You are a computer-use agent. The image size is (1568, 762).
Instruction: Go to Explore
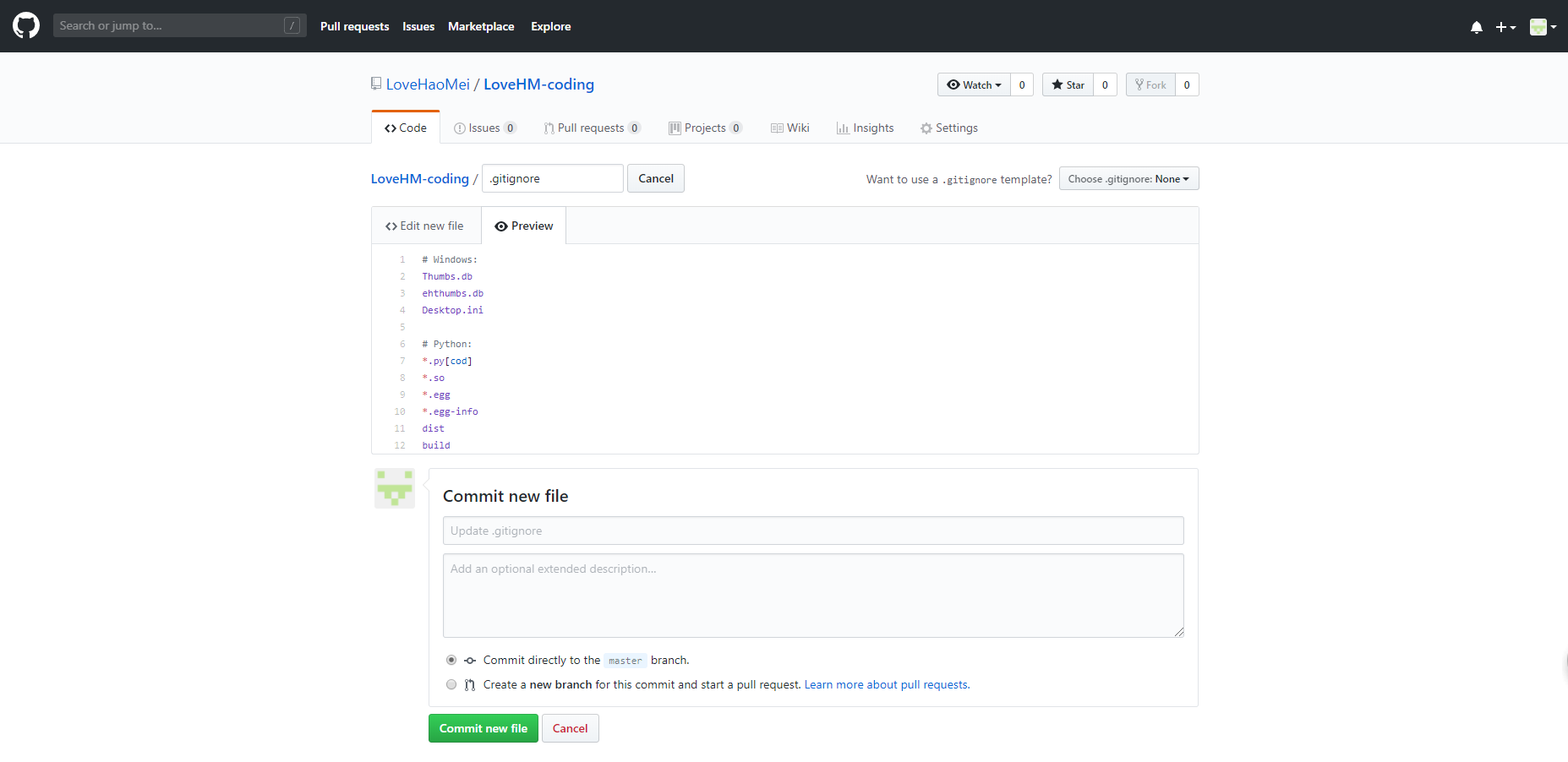pyautogui.click(x=550, y=26)
